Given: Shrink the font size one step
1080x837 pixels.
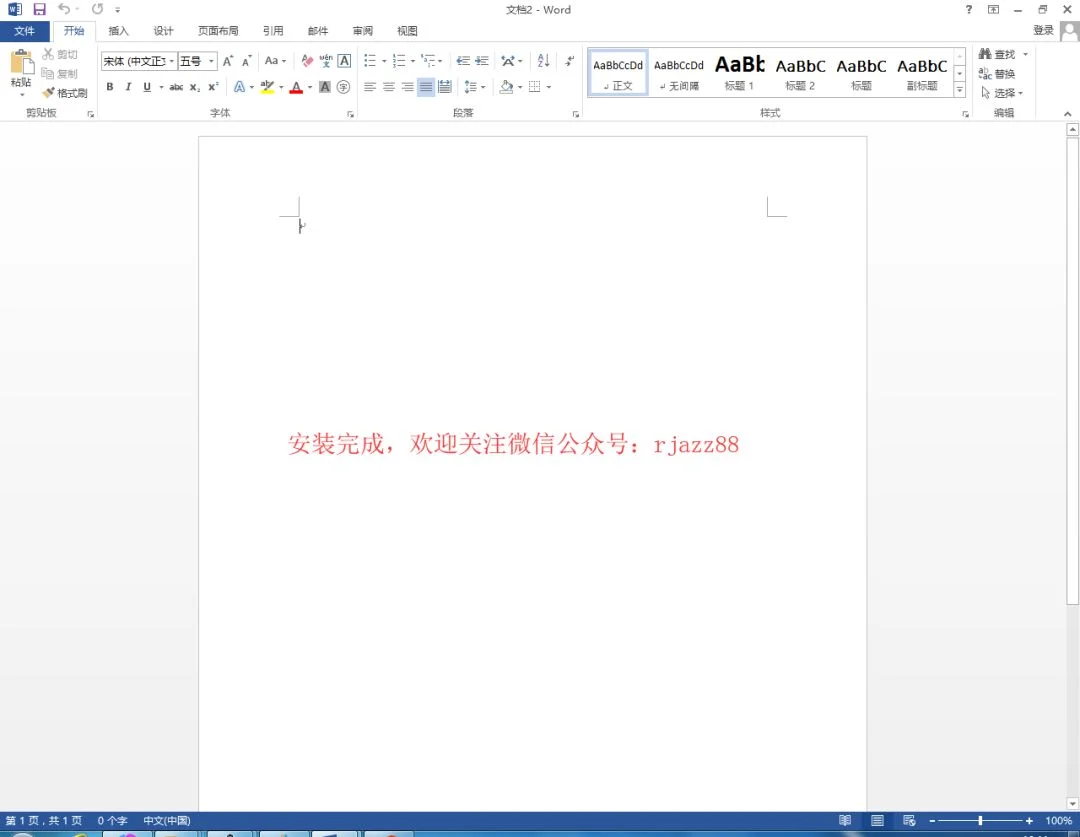Looking at the screenshot, I should tap(247, 61).
